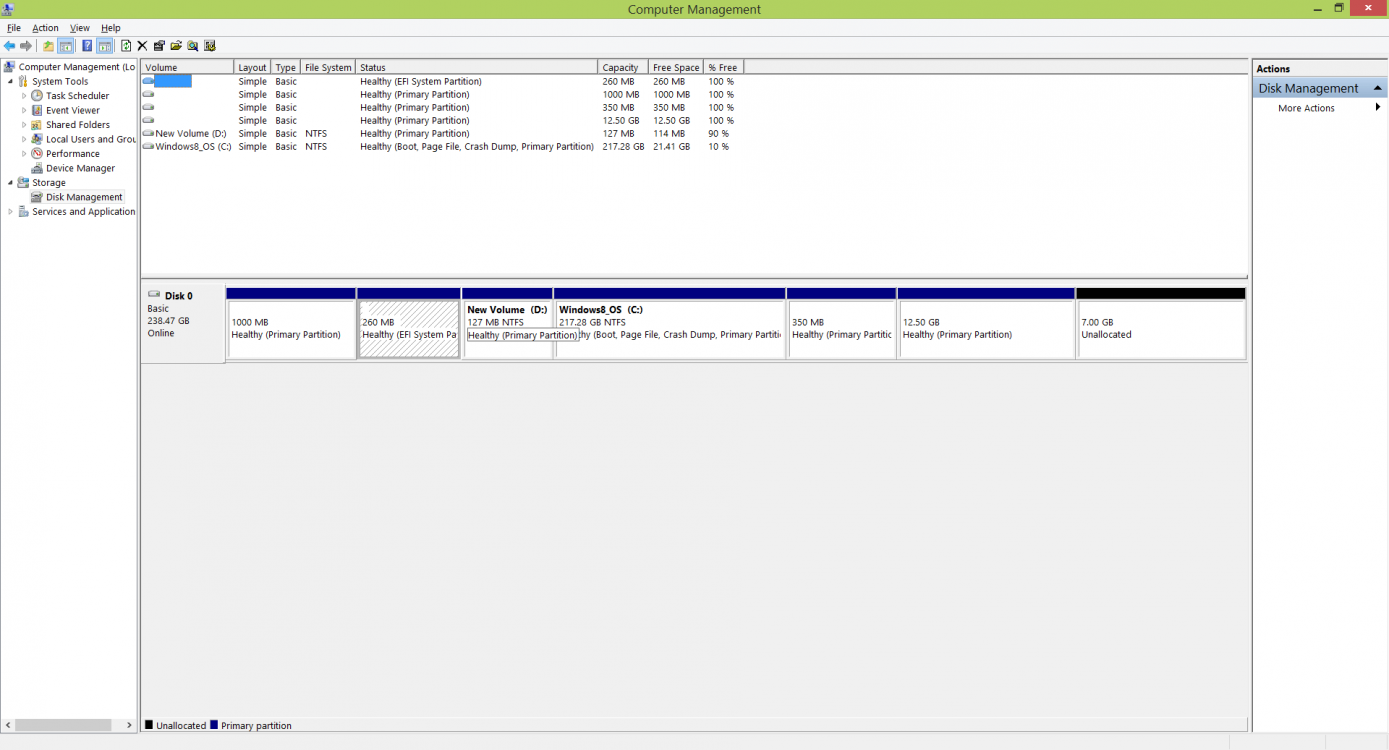Screen dimensions: 1389x750
Task: Click the Event Viewer icon in tree
Action: [x=37, y=110]
